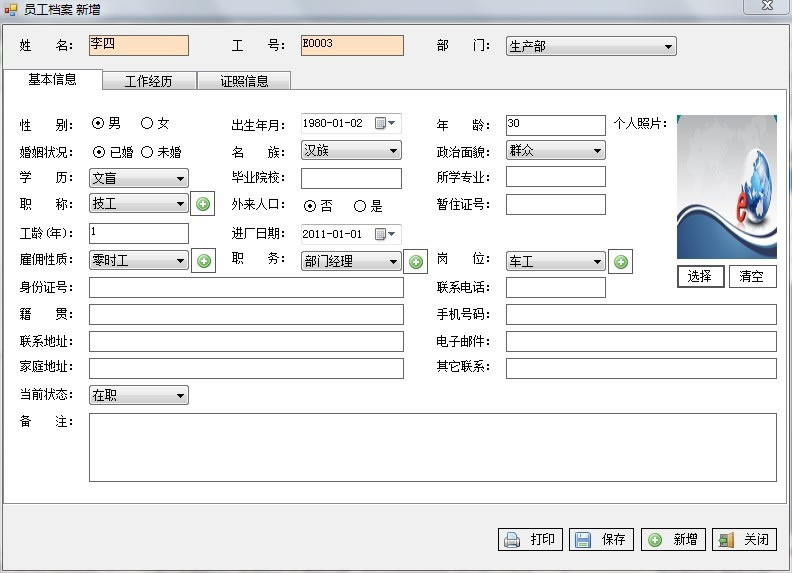Click the 进厂日期 date value 2011-01-01
The width and height of the screenshot is (792, 573).
(x=332, y=234)
